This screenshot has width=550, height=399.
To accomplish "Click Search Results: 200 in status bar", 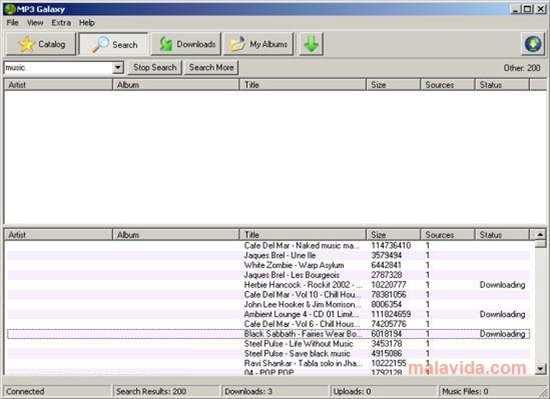I will (166, 391).
